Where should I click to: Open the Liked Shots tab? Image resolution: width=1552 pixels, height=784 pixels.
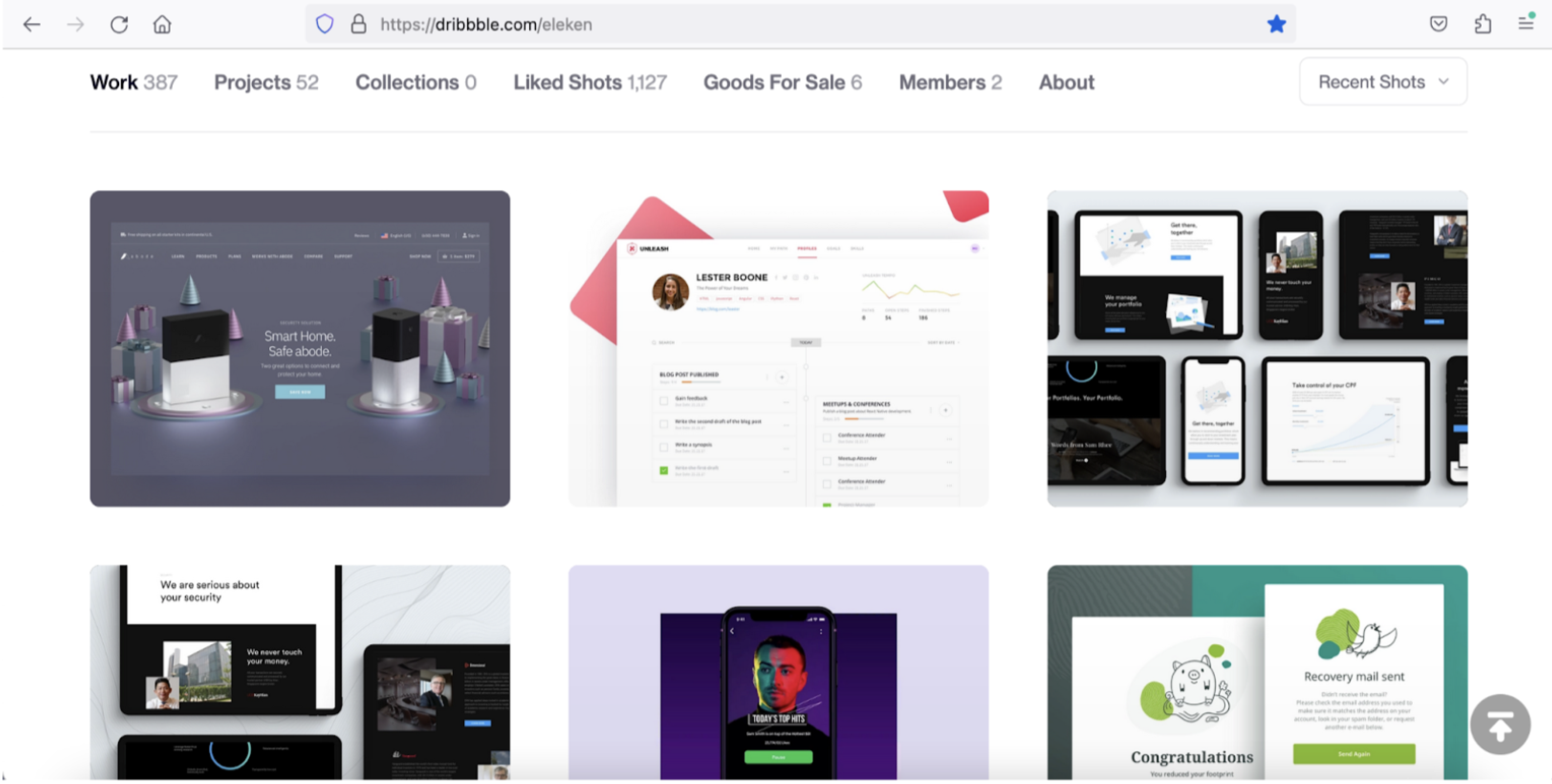[589, 82]
